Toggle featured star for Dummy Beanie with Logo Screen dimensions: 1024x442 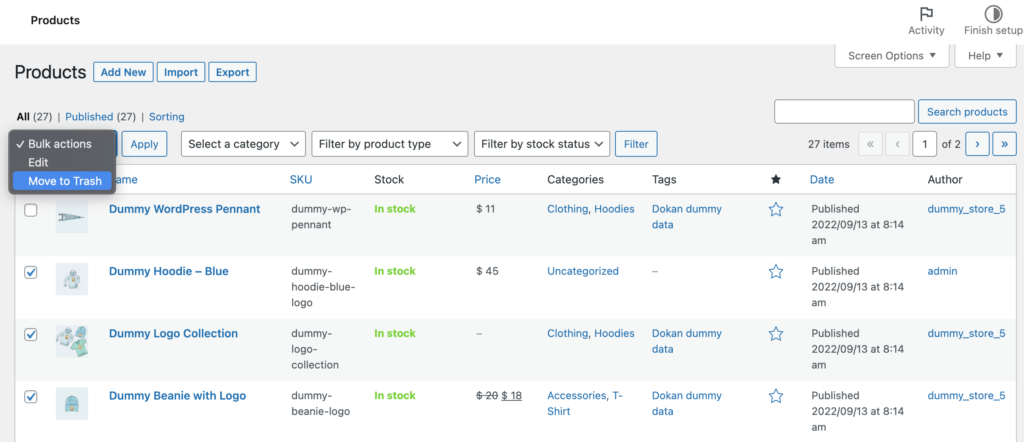[x=775, y=396]
